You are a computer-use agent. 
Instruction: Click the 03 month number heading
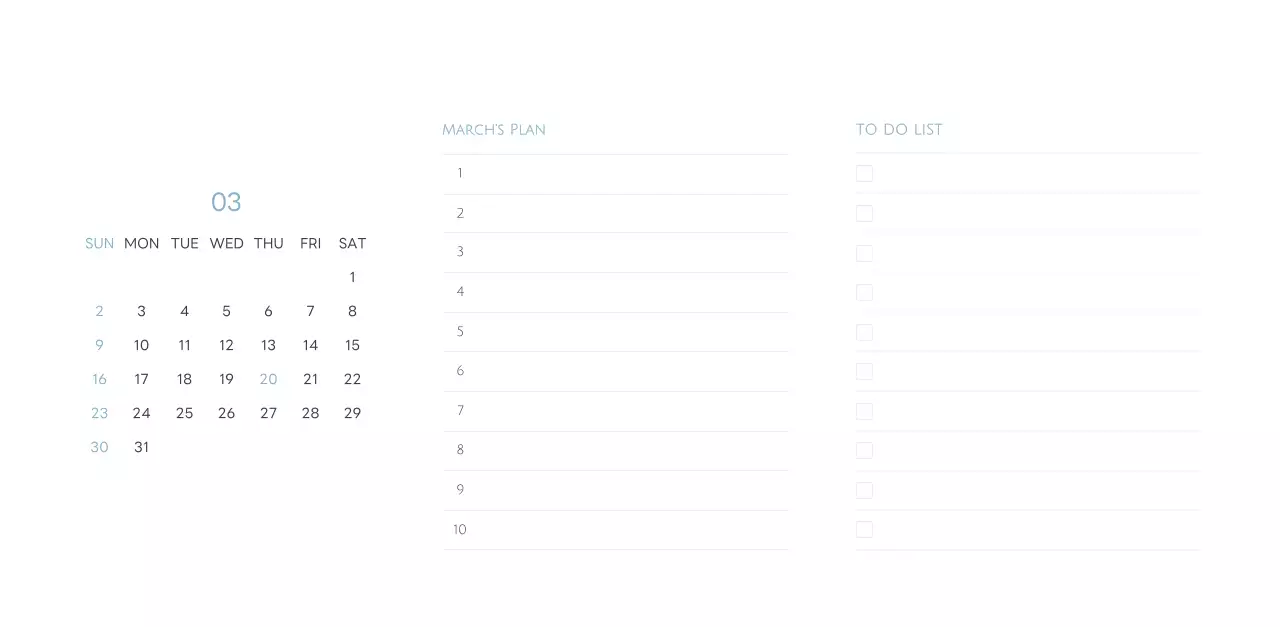(x=226, y=202)
